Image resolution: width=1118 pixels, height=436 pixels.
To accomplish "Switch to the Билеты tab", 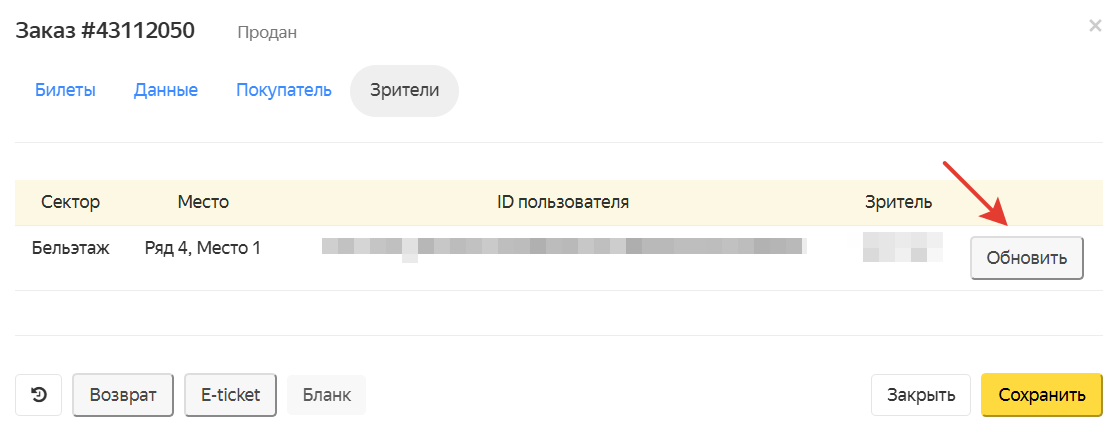I will 66,91.
